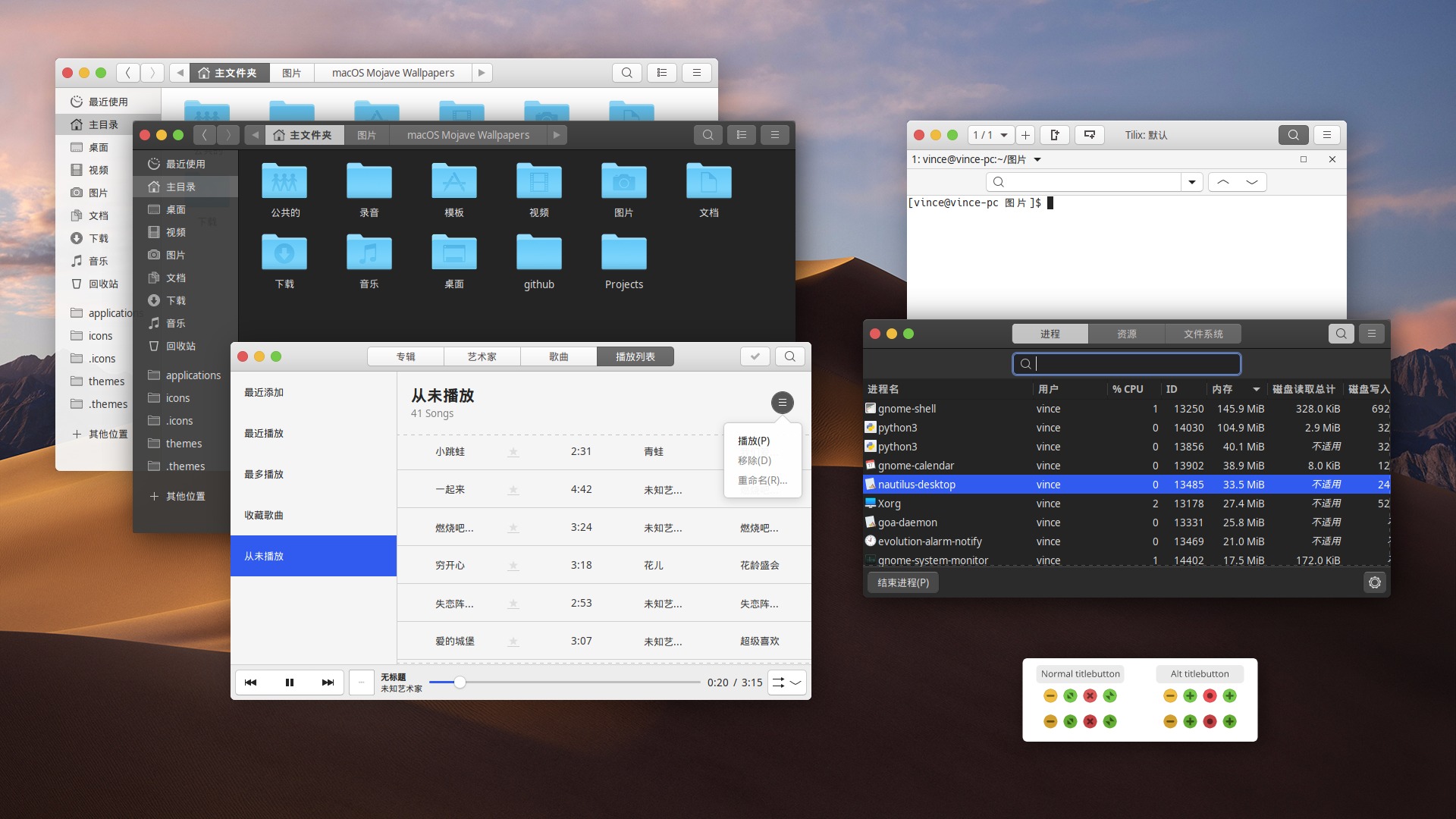Click the sort/filter icon in Finder toolbar
This screenshot has width=1456, height=819.
(661, 72)
